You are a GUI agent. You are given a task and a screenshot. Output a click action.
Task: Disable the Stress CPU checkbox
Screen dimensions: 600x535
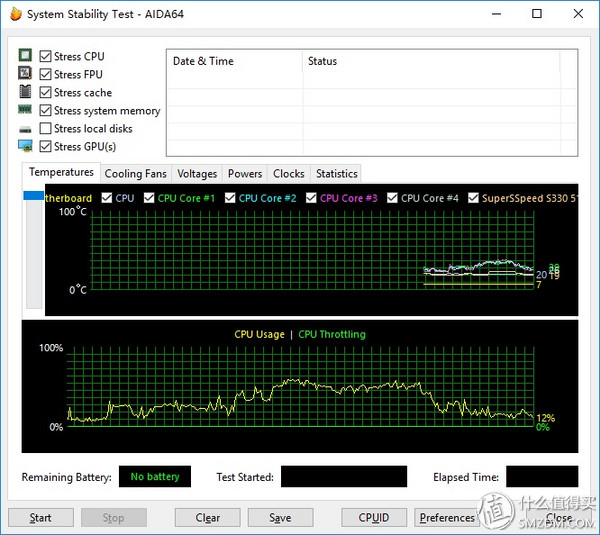point(46,57)
